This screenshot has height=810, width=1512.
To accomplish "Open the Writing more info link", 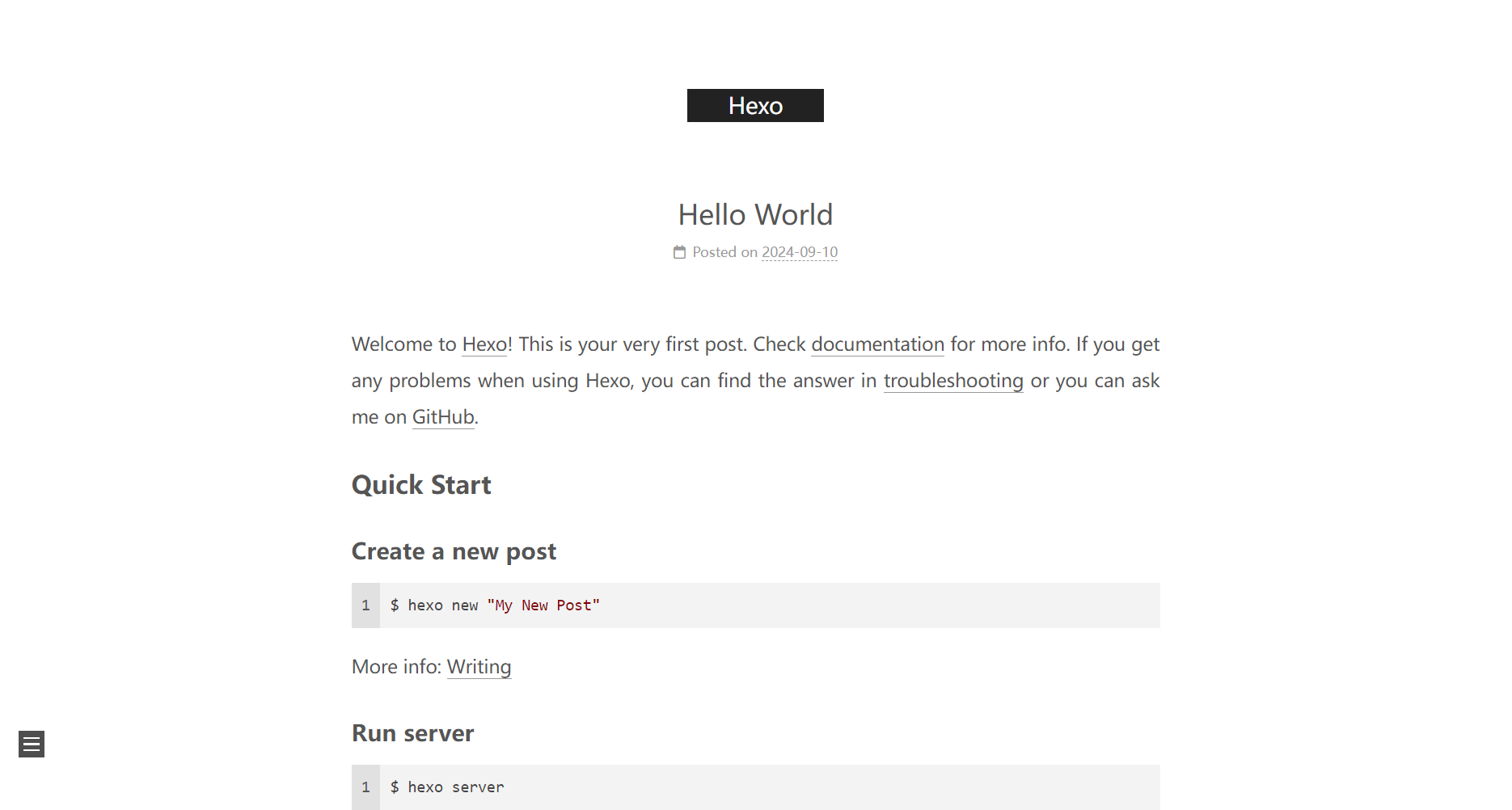I will coord(479,667).
